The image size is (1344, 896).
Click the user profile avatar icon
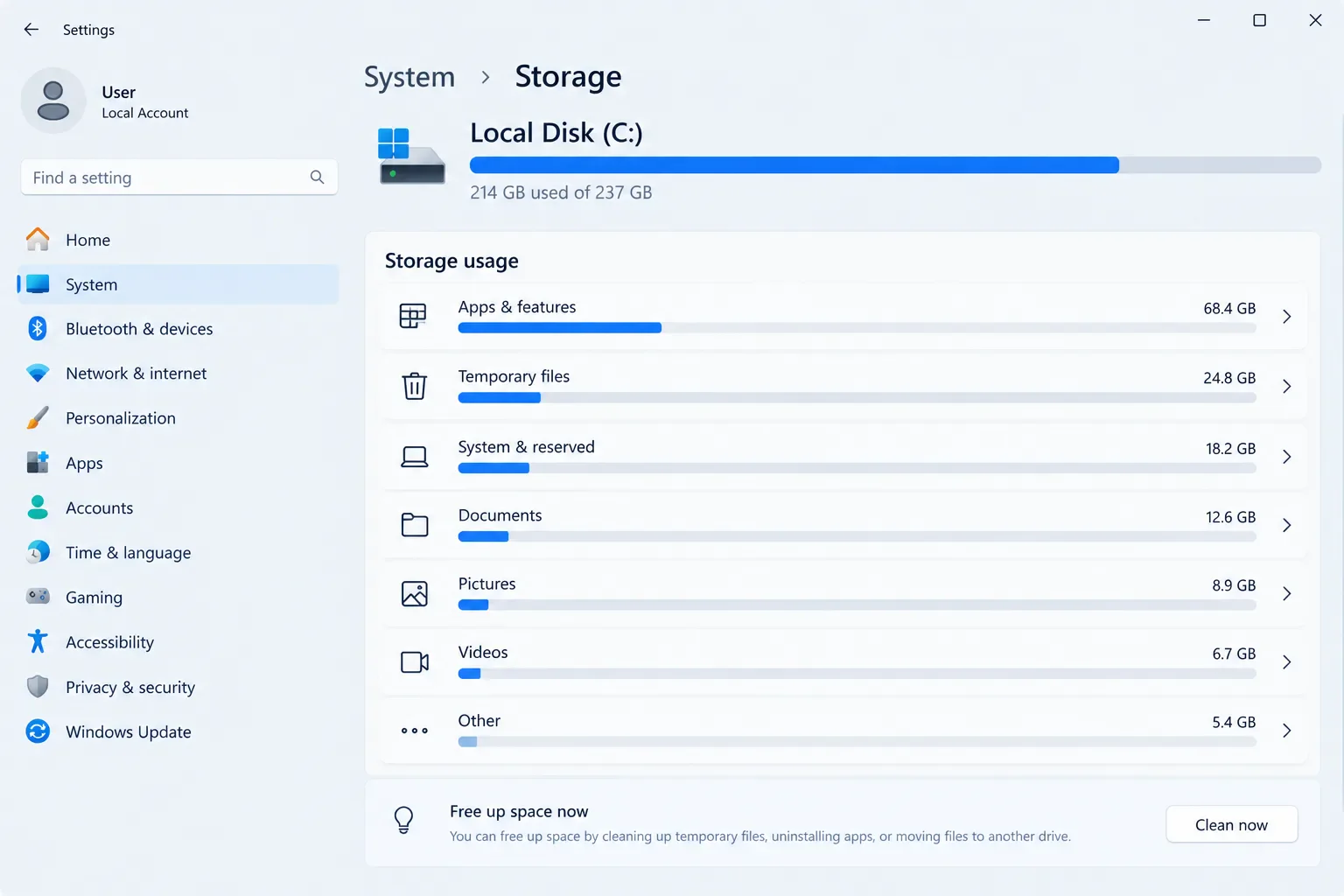pos(53,101)
